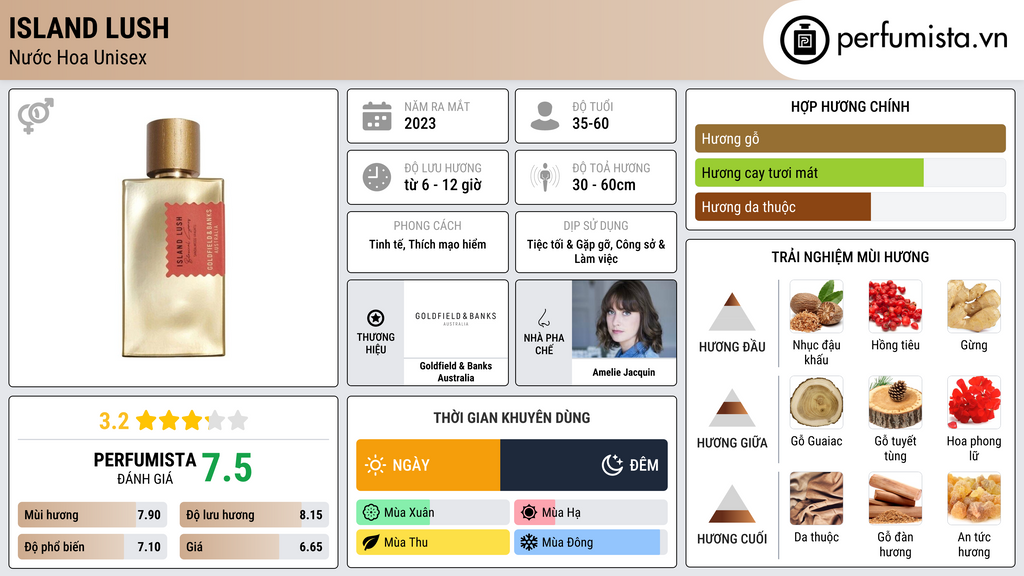Open the Gỗ đàn hương note image
Viewport: 1024px width, 576px height.
[x=895, y=498]
